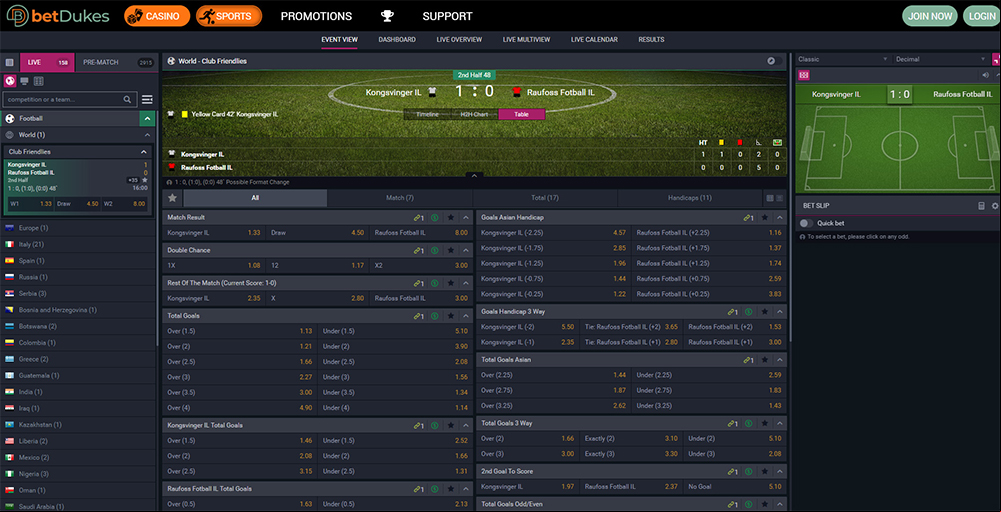This screenshot has width=1001, height=512.
Task: Click express link icon on Total Goals market
Action: pos(419,316)
